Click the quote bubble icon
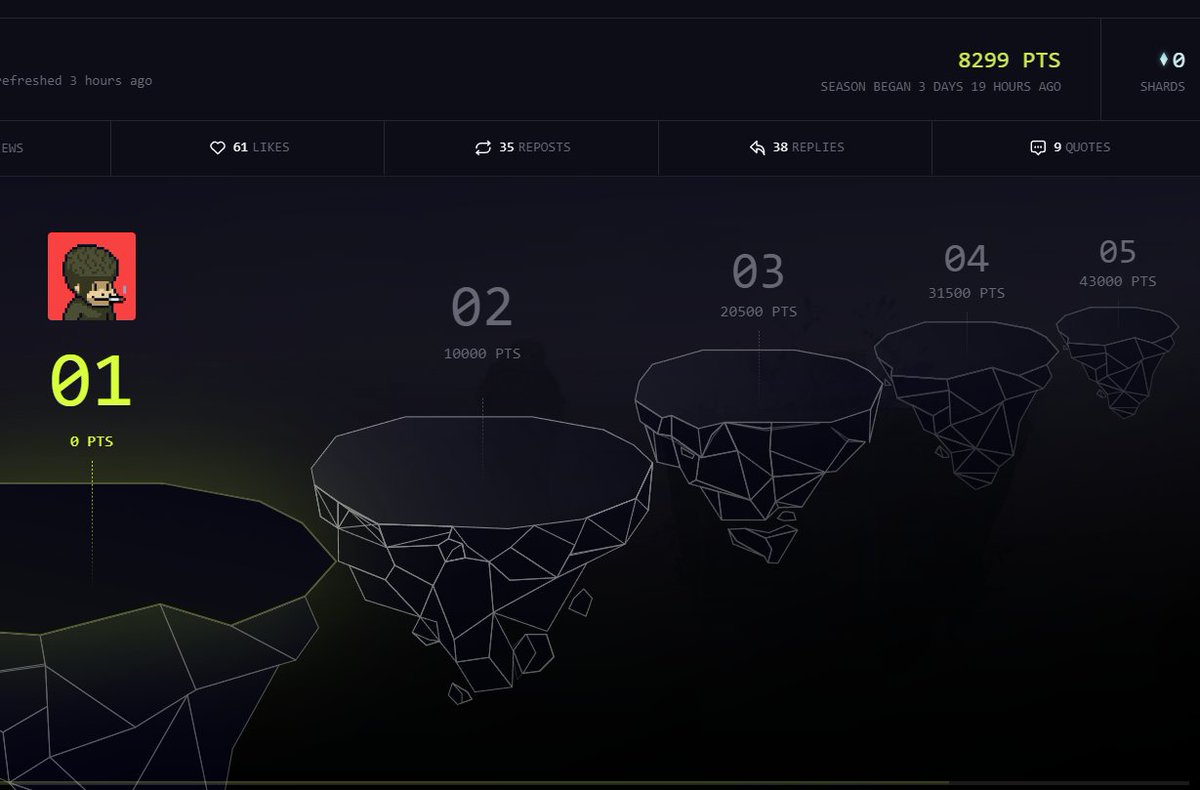 point(1038,147)
